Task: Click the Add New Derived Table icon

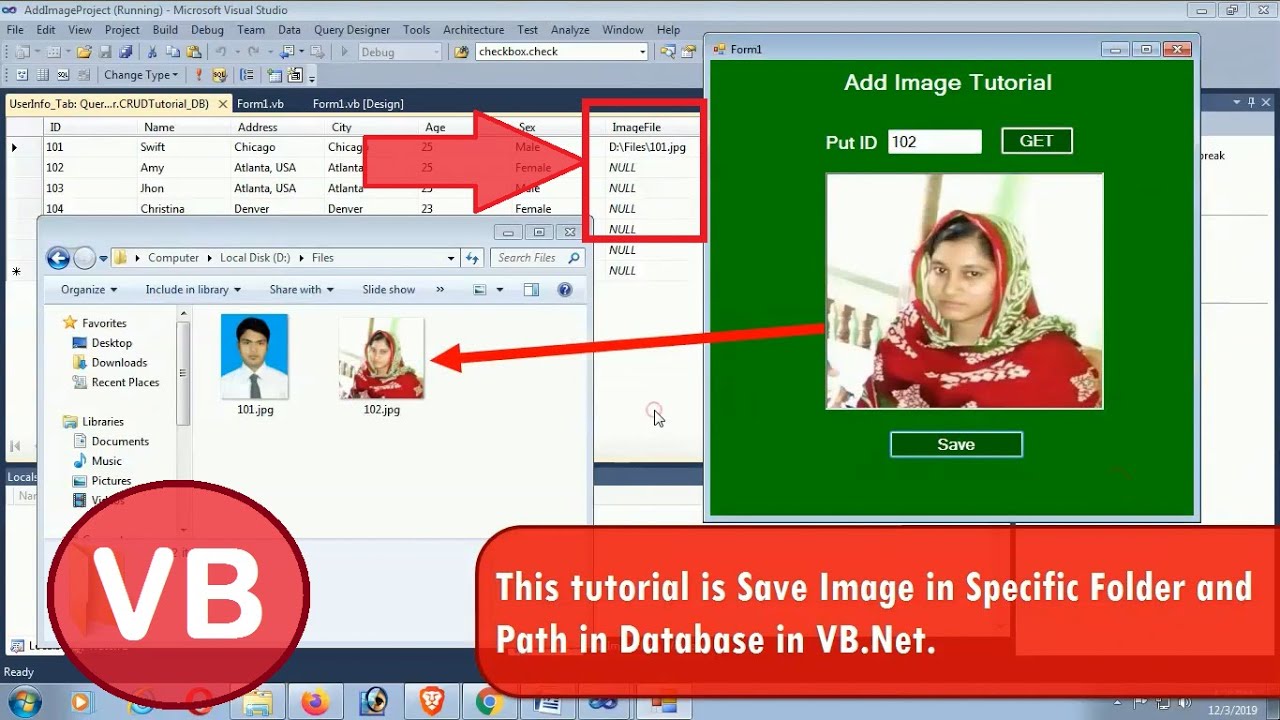Action: pyautogui.click(x=295, y=75)
